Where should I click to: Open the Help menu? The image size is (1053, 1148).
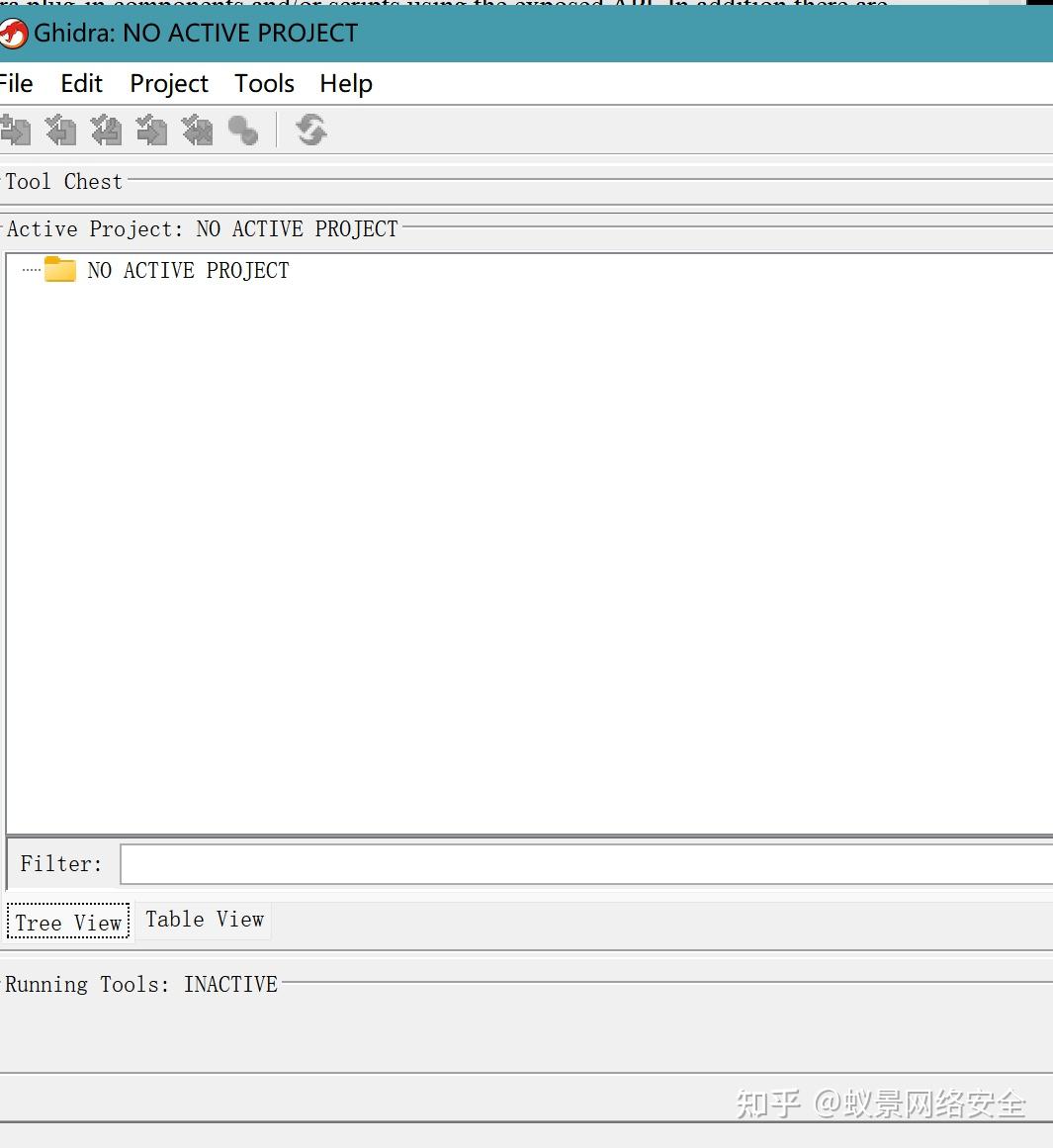pos(346,84)
